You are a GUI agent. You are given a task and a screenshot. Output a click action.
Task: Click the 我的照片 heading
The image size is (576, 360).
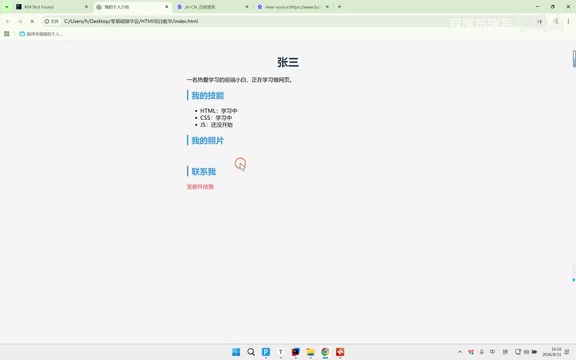point(208,140)
